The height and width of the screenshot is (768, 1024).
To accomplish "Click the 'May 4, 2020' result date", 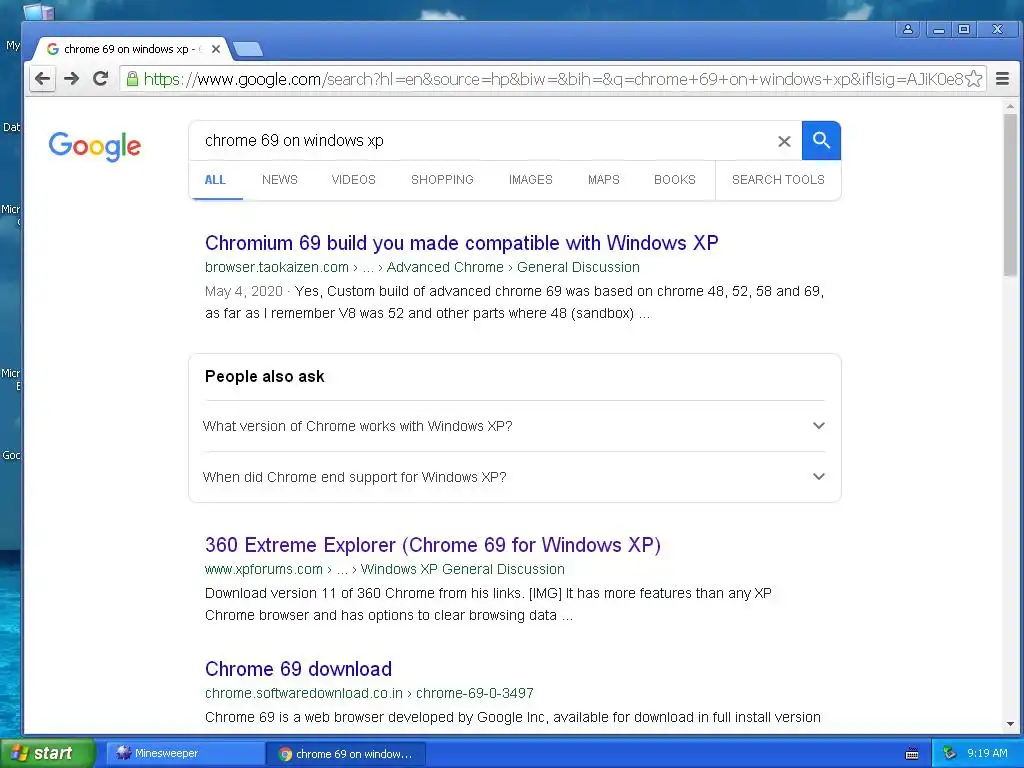I will point(244,291).
